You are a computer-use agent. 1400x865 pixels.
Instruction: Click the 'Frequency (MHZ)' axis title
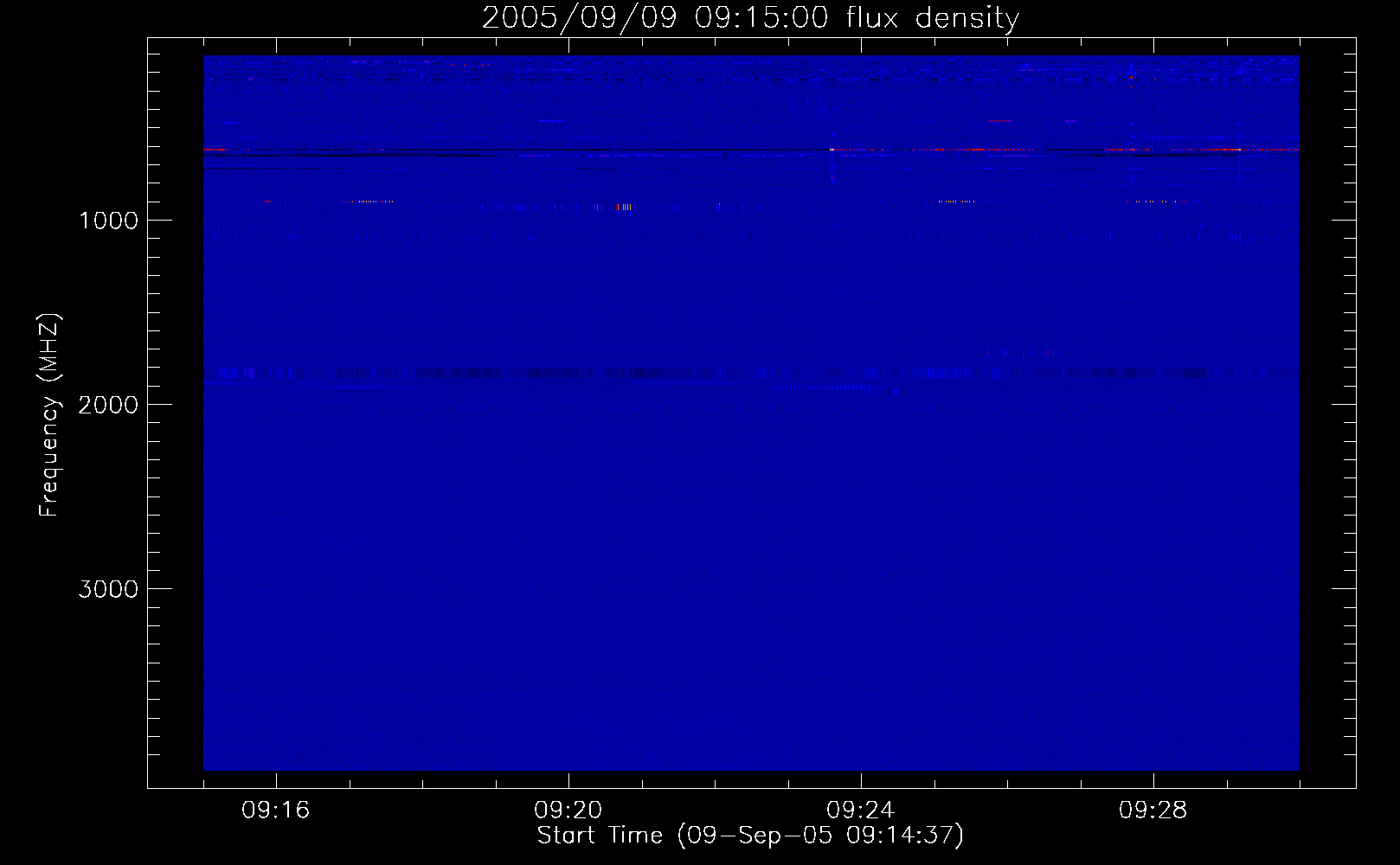[48, 415]
